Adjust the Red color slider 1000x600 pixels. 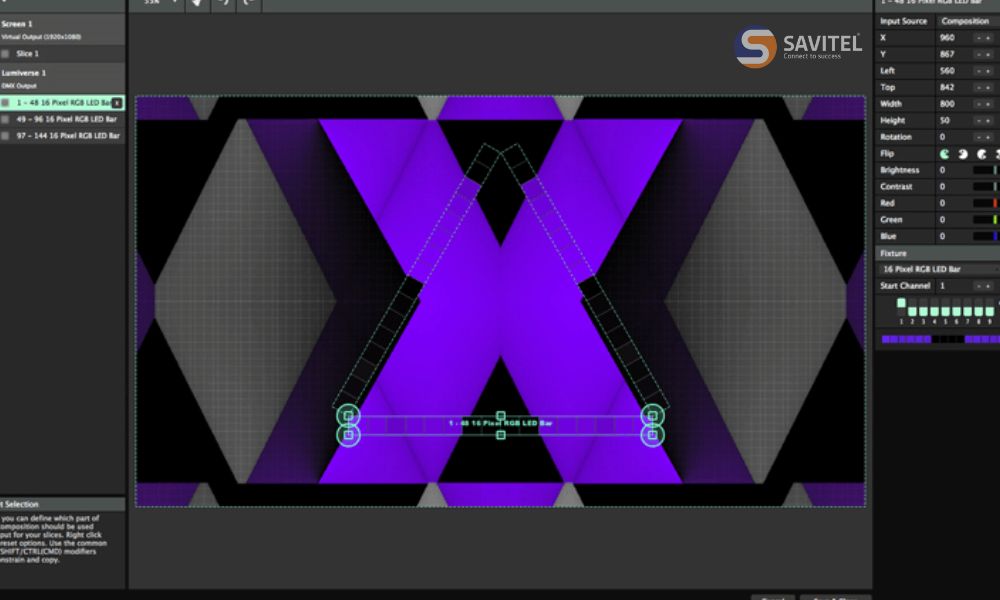pyautogui.click(x=985, y=203)
